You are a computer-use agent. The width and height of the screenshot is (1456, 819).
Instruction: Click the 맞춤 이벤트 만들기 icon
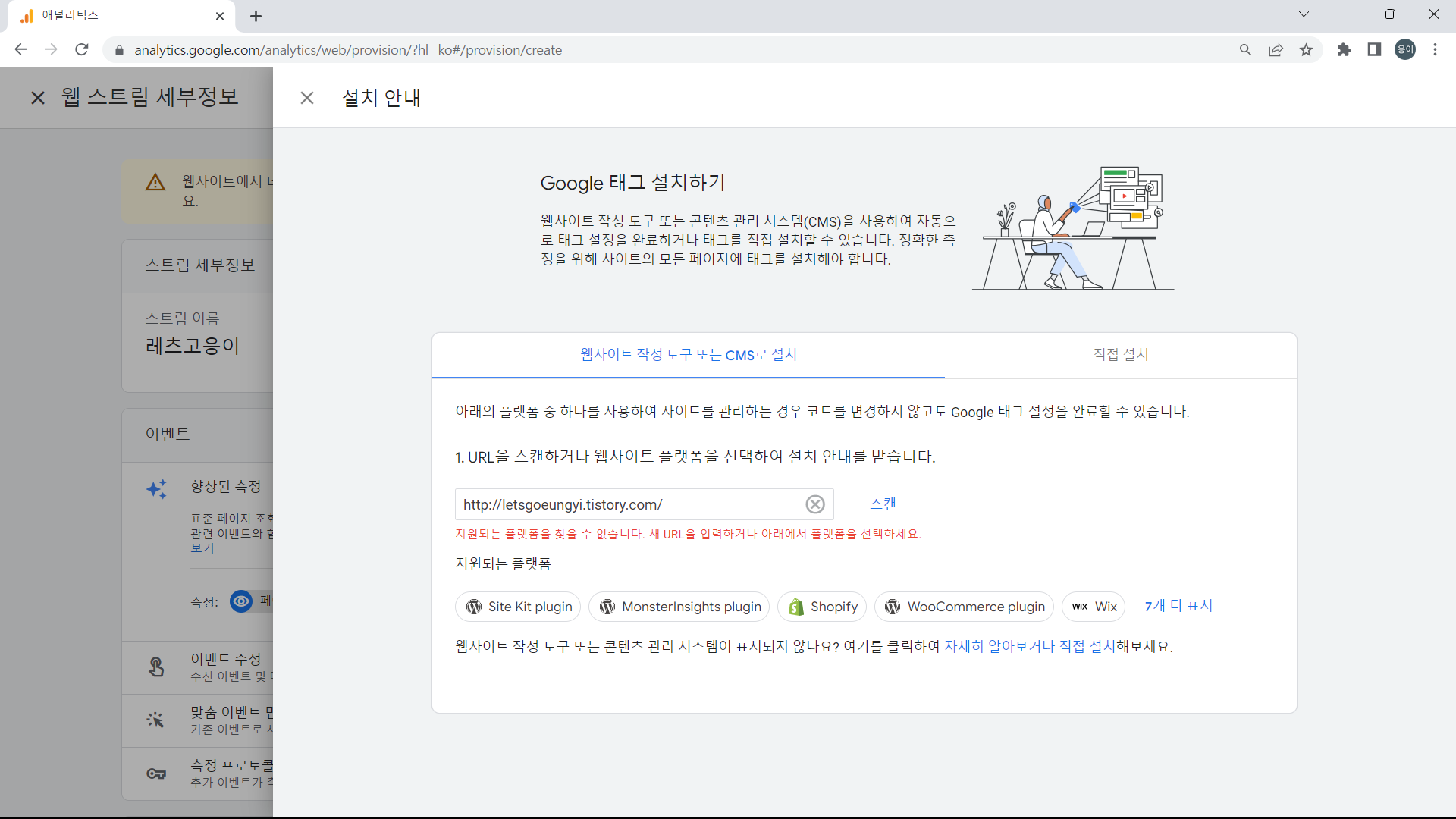[x=156, y=720]
